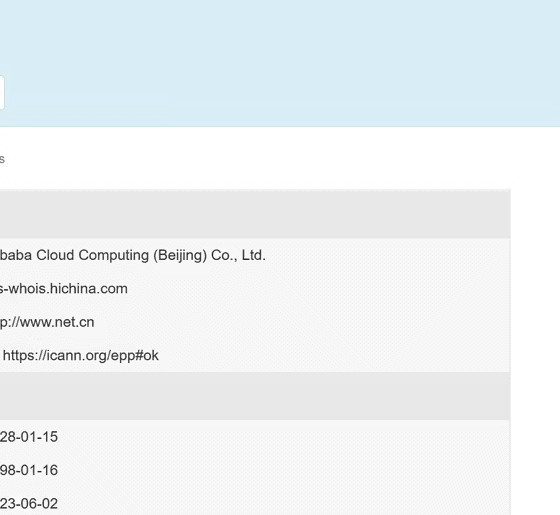Follow the icann.org/epp#ok status link
560x515 pixels.
click(81, 356)
